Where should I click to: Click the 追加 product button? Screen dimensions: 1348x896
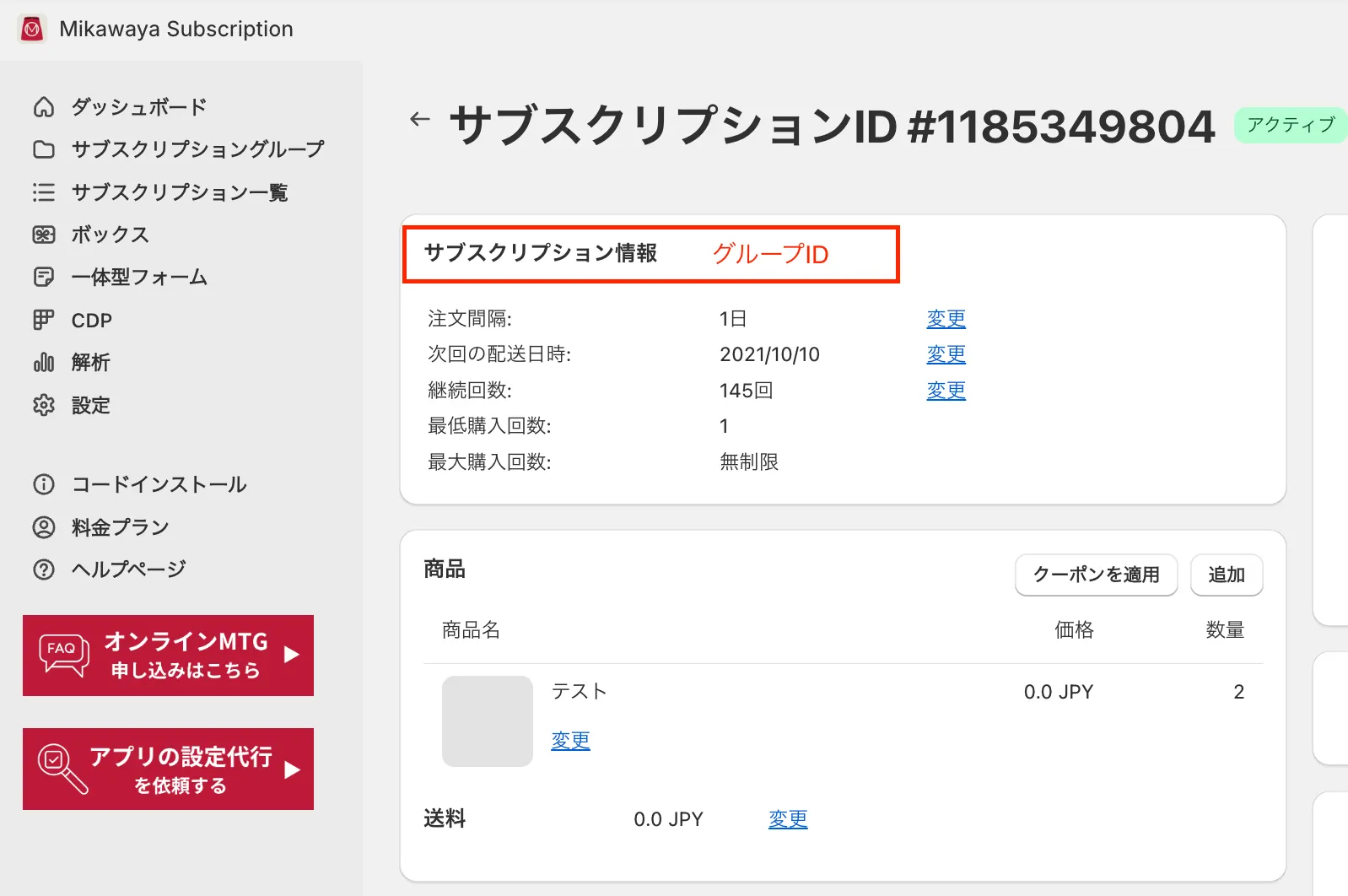1226,575
